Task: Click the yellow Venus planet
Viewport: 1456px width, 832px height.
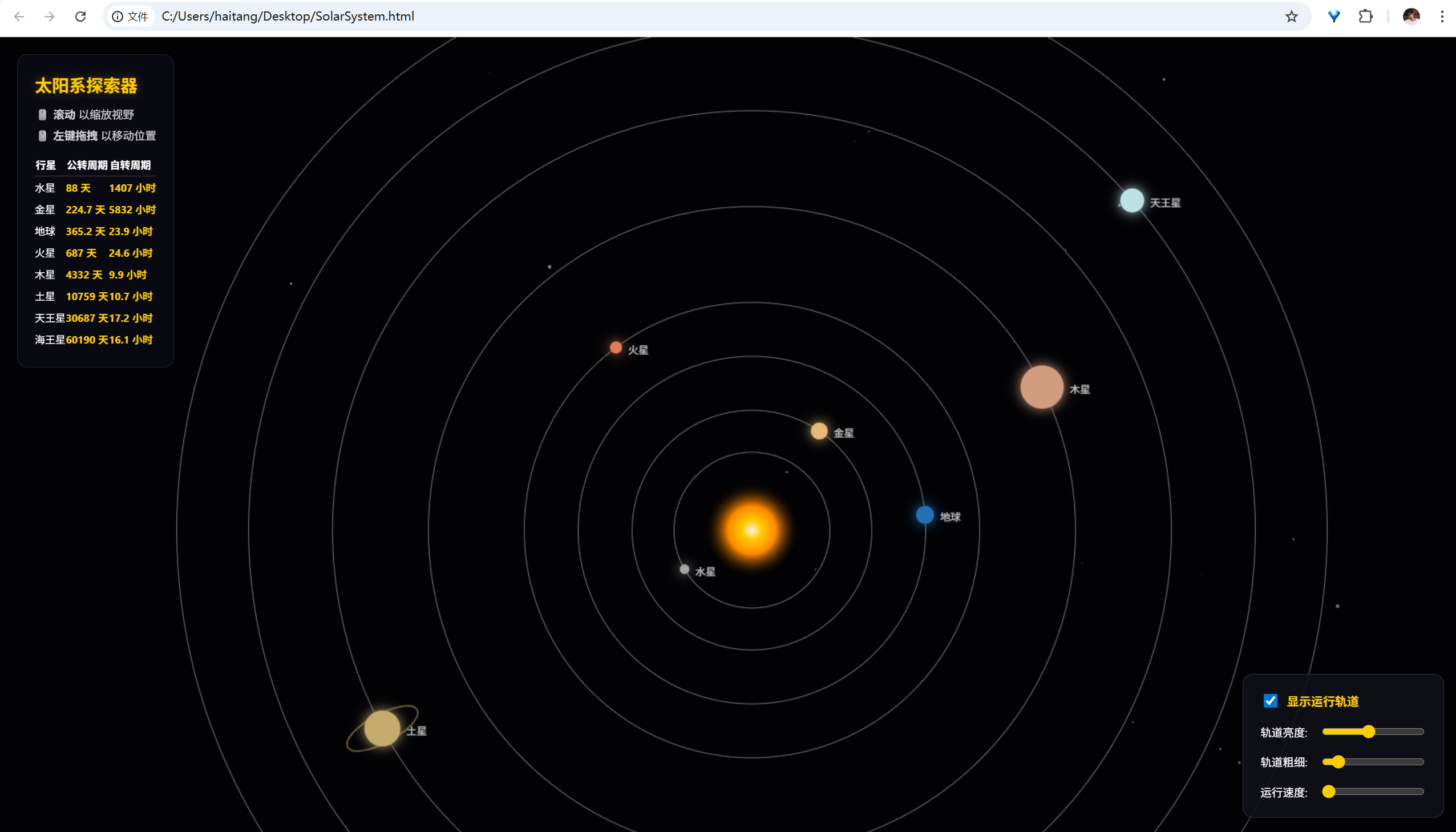Action: (819, 431)
